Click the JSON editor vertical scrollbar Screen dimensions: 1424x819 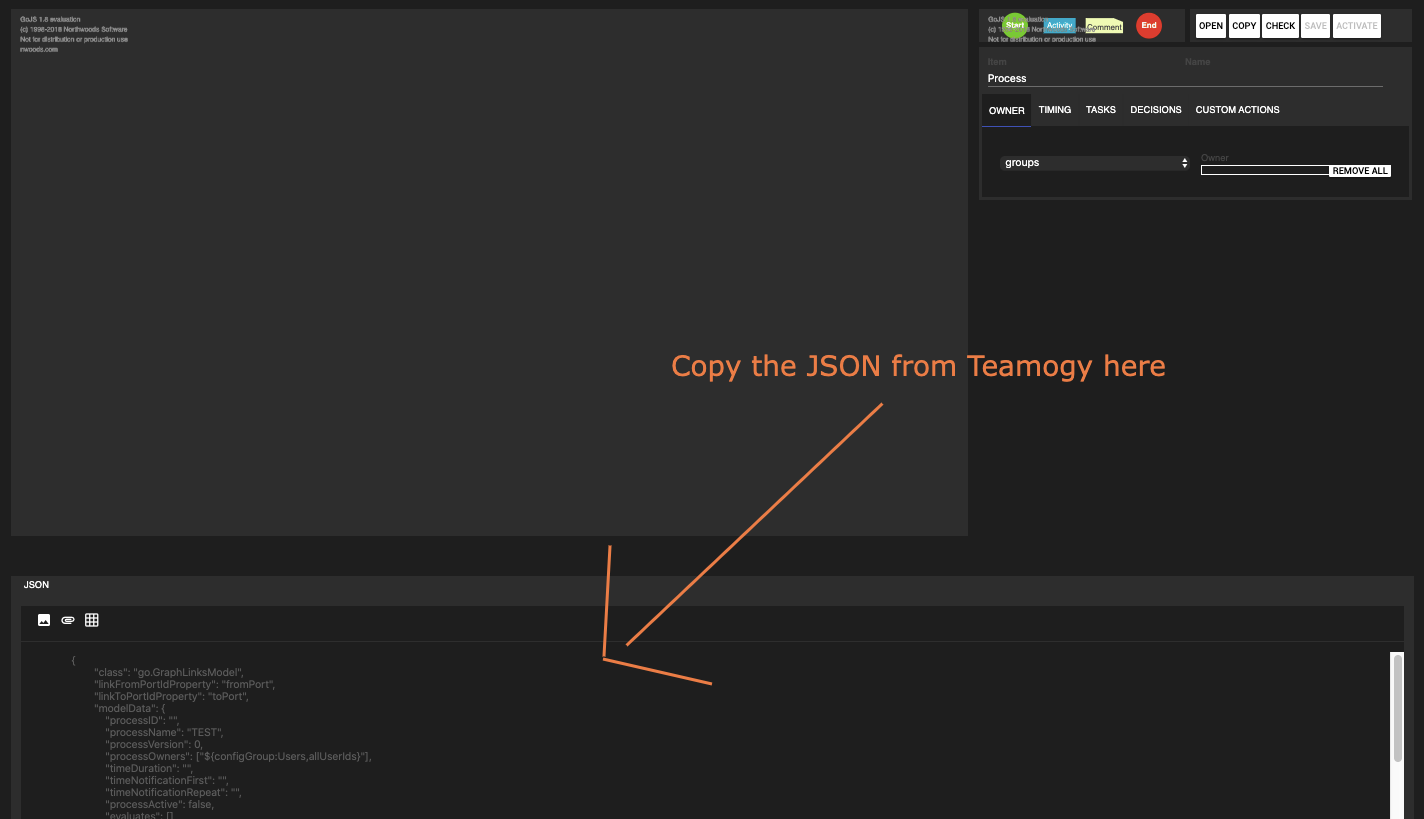[x=1397, y=710]
